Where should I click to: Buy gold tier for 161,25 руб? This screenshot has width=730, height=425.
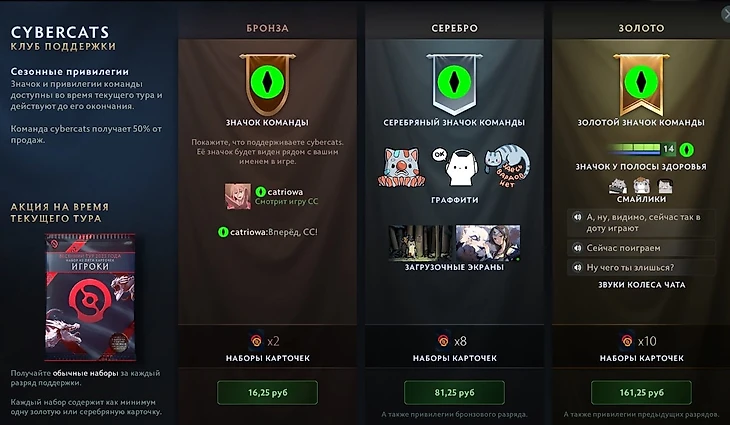(x=642, y=393)
